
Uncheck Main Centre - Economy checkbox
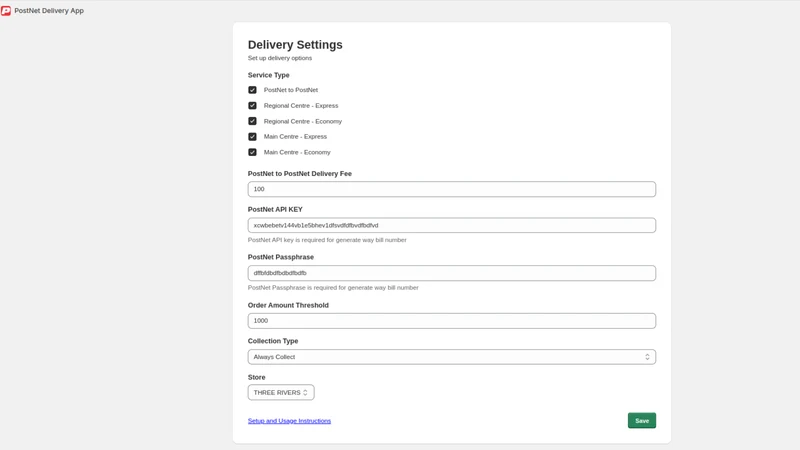pyautogui.click(x=252, y=152)
